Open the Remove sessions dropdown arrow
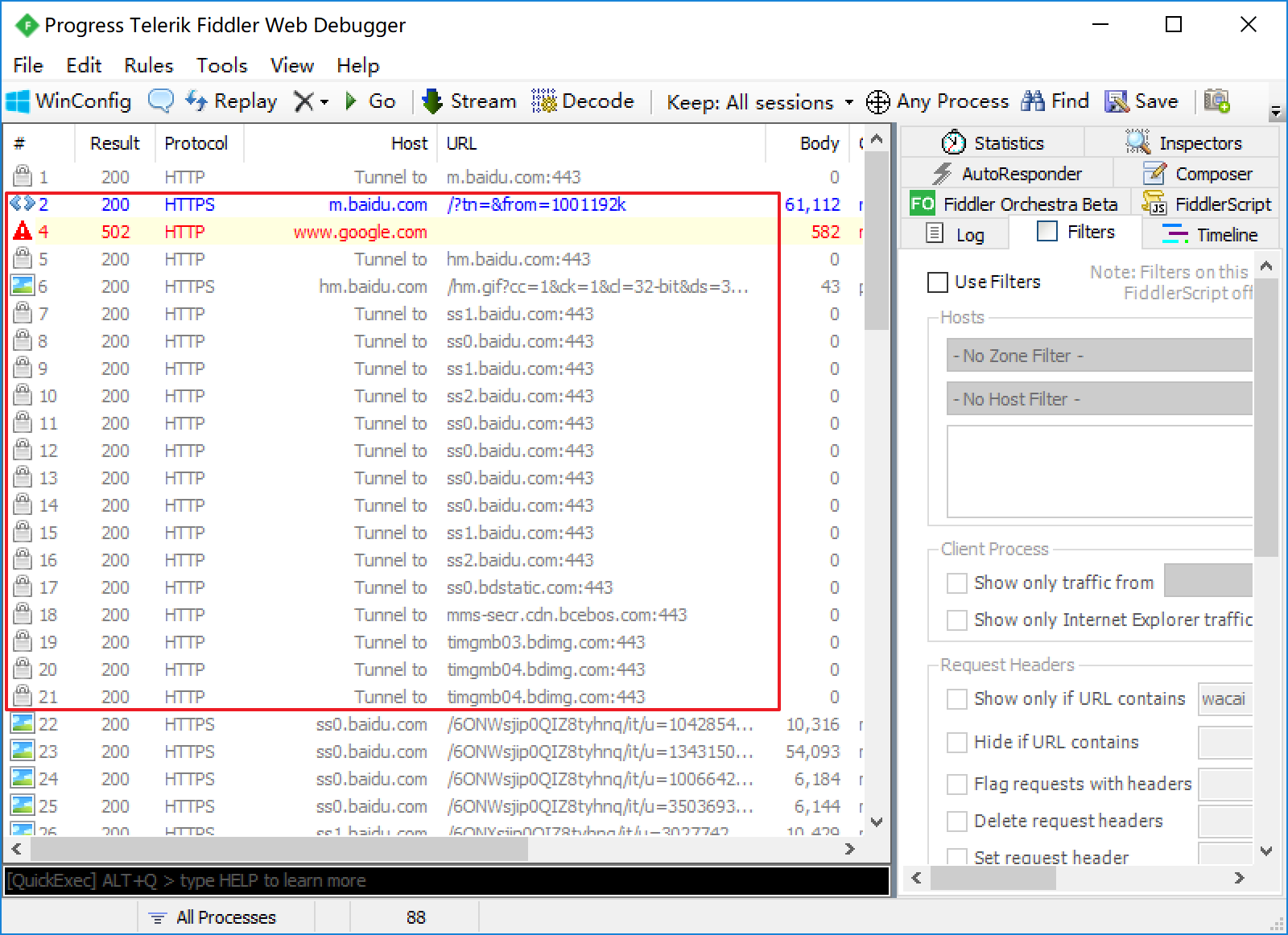1288x935 pixels. (x=324, y=102)
